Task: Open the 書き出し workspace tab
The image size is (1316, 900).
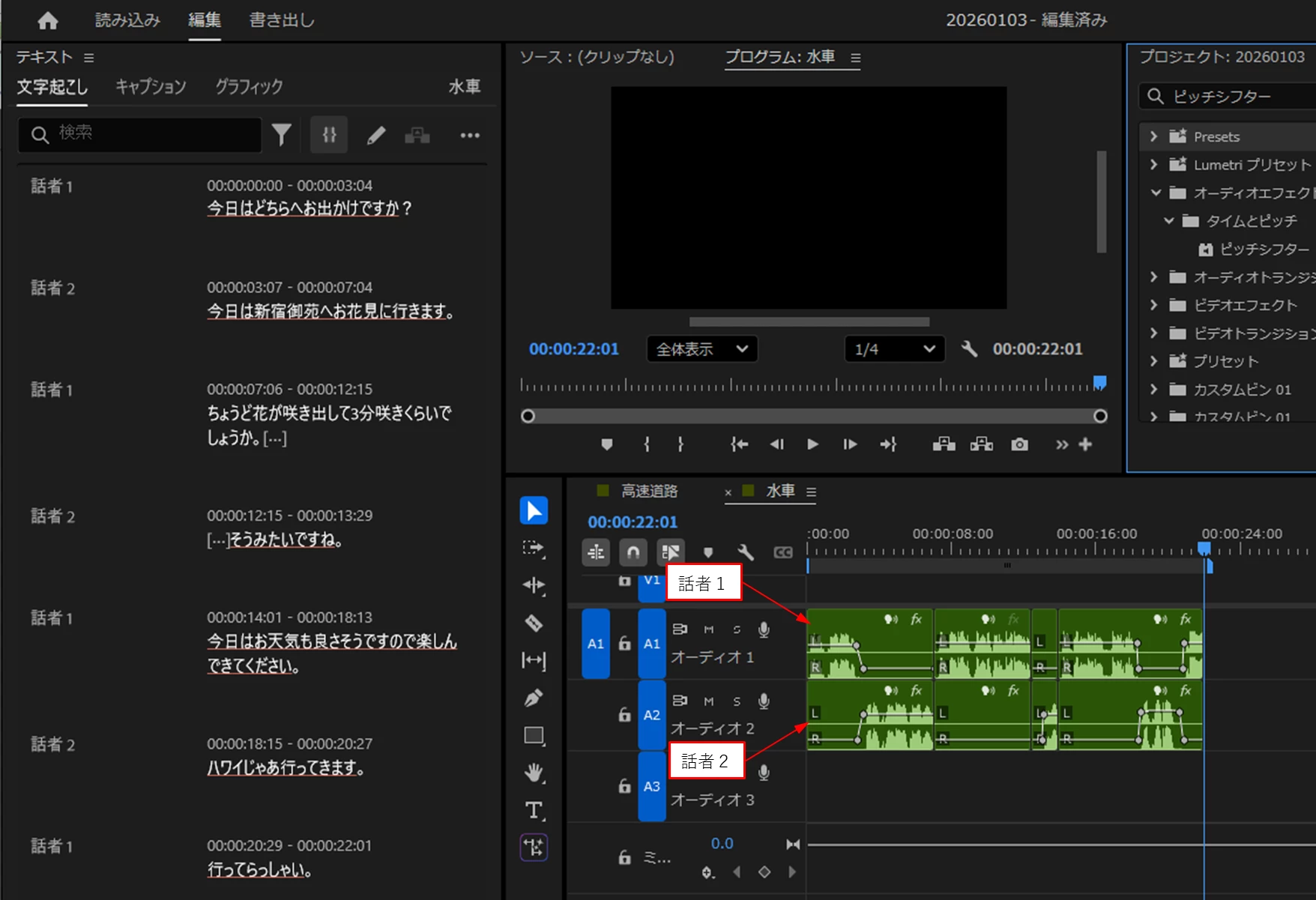Action: pyautogui.click(x=282, y=20)
